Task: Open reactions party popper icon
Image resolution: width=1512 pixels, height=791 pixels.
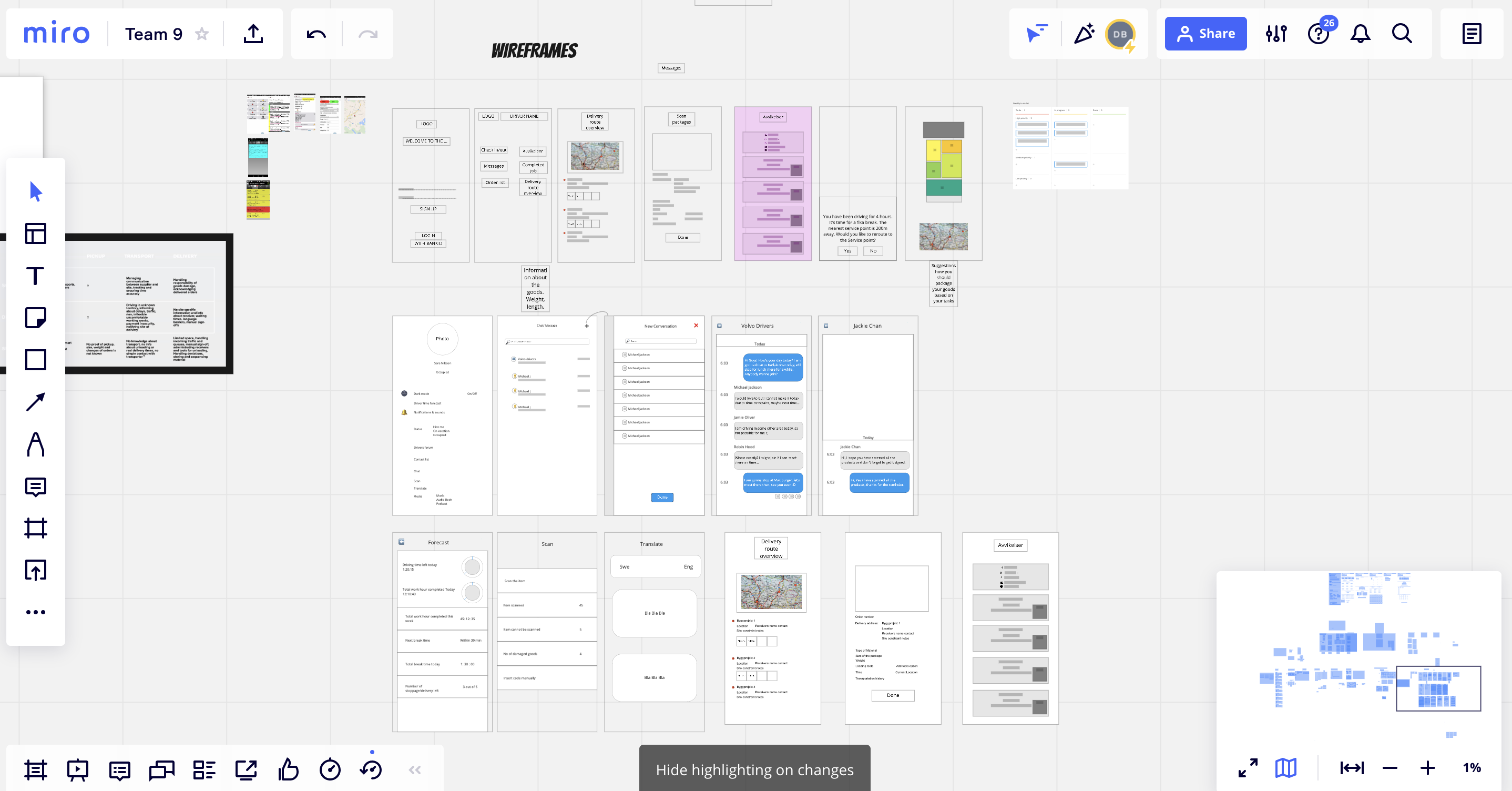Action: point(1084,34)
